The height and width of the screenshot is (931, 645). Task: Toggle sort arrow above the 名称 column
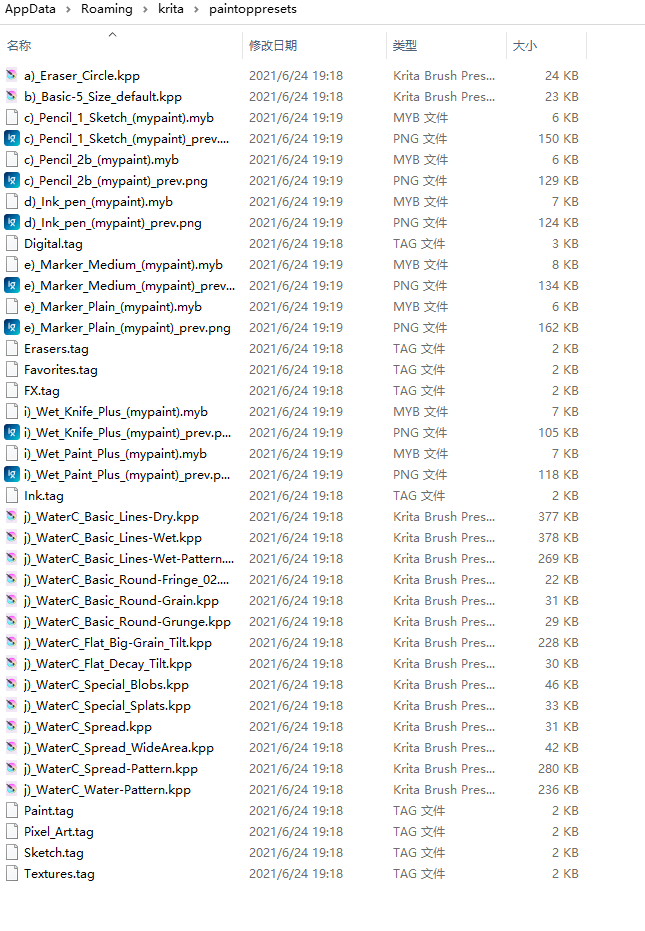(112, 34)
